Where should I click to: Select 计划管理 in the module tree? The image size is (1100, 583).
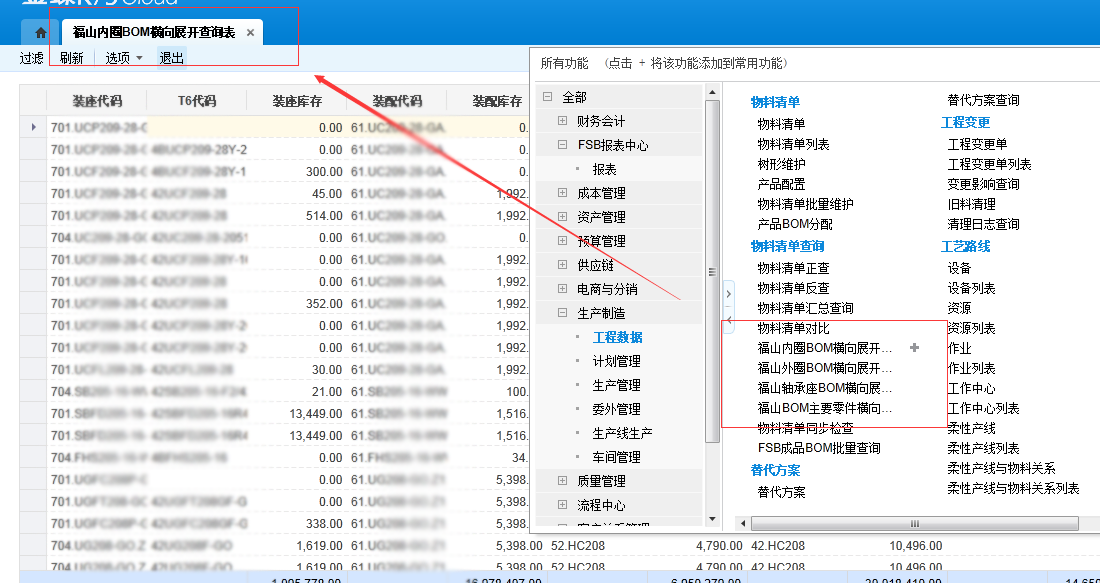click(x=616, y=361)
